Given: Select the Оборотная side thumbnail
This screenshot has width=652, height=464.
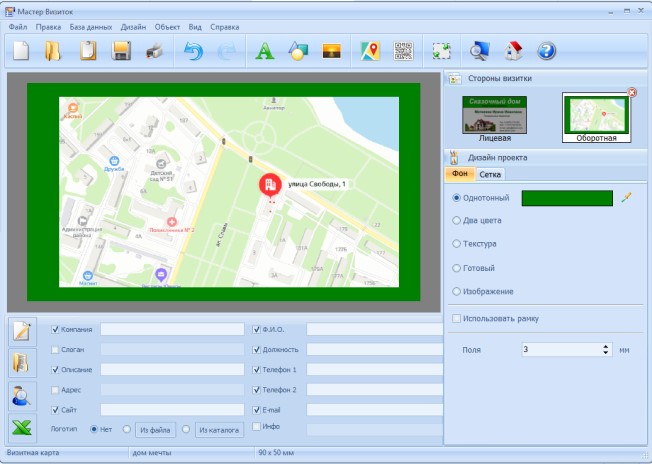Looking at the screenshot, I should (596, 118).
